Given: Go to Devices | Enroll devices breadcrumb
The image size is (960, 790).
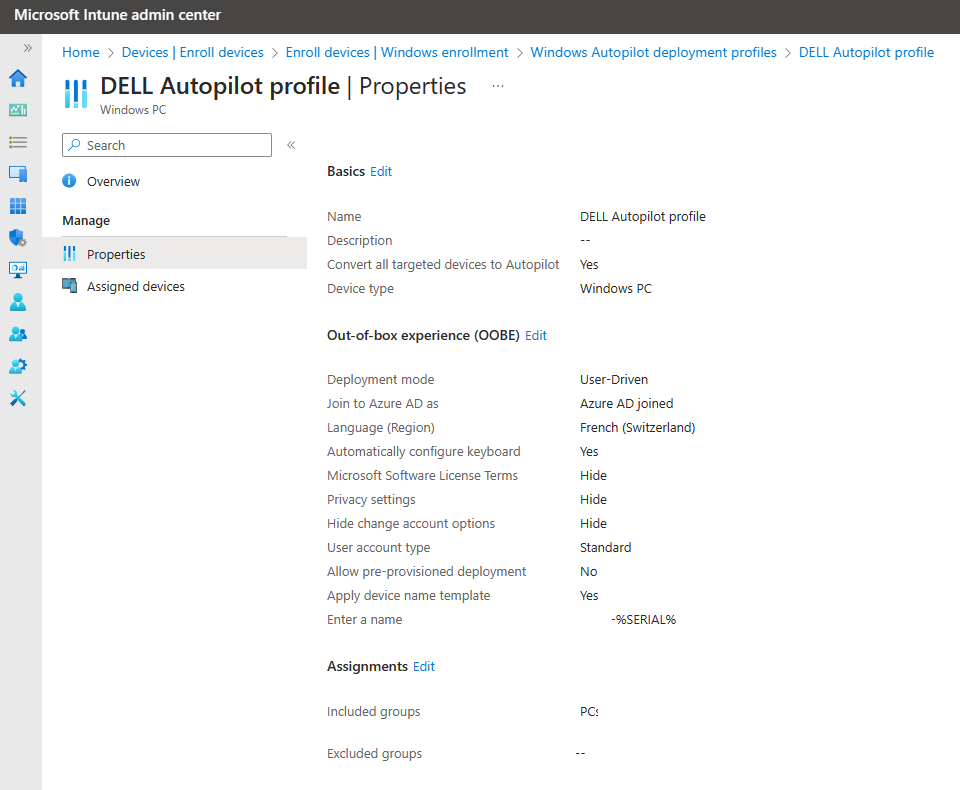Looking at the screenshot, I should 192,53.
